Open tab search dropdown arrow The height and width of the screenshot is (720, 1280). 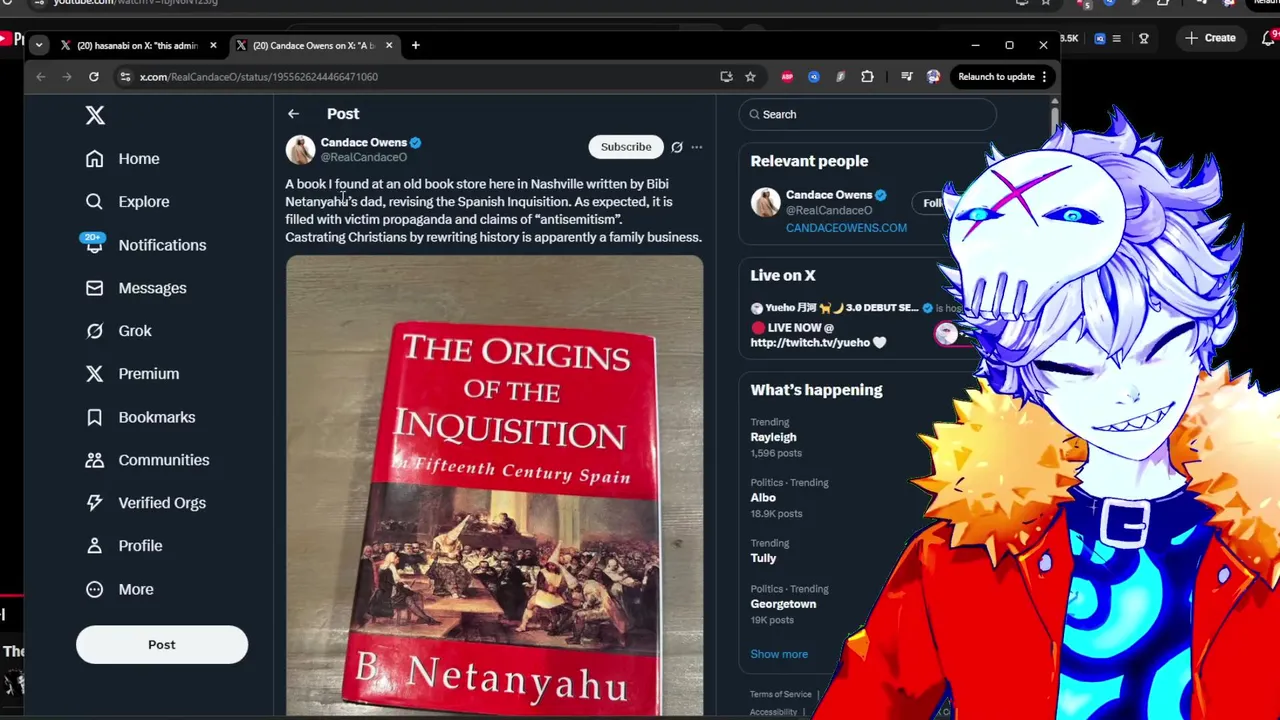point(39,45)
